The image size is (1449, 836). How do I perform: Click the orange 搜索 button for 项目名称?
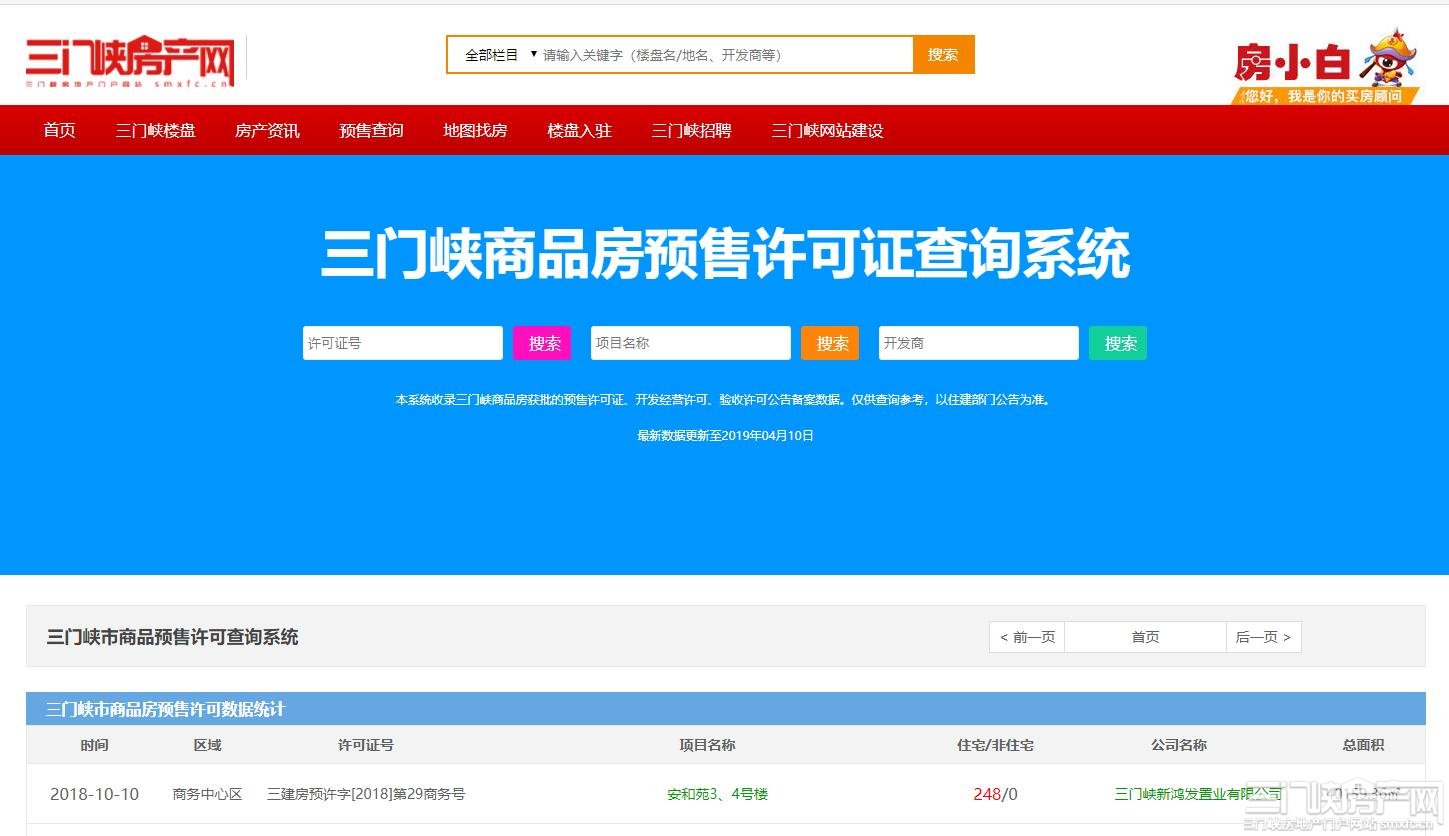[x=832, y=343]
